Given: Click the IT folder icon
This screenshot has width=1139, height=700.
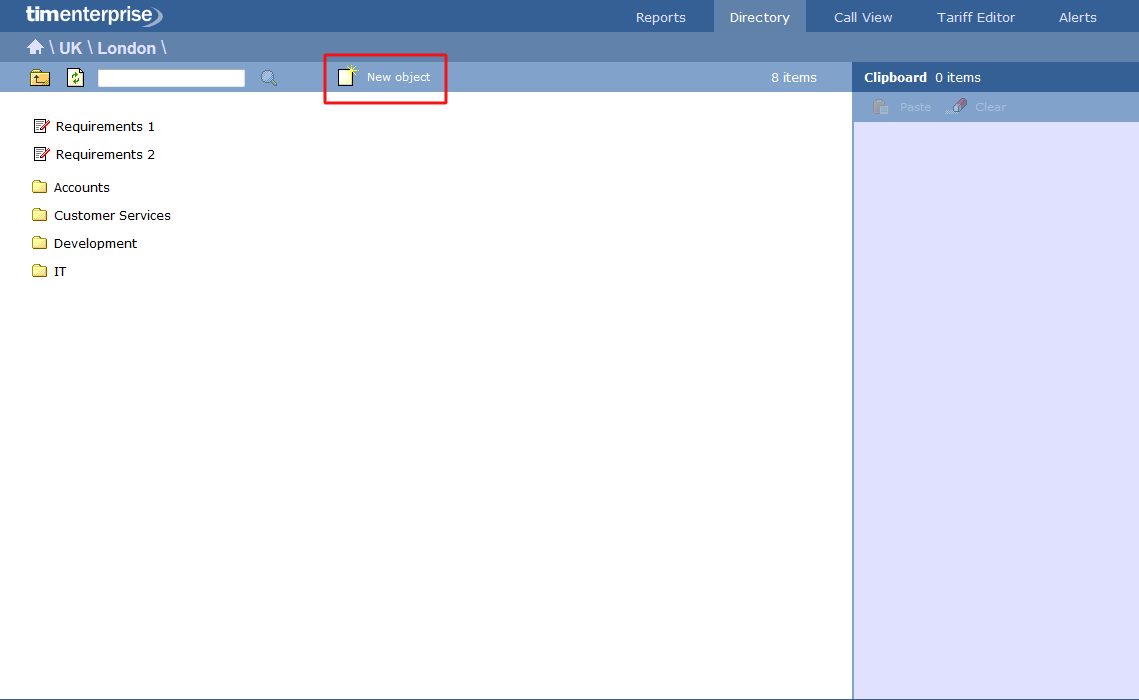Looking at the screenshot, I should coord(40,271).
